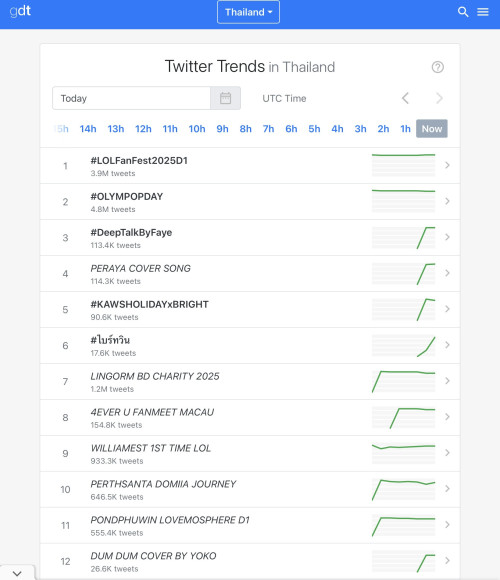Select the 6h time tab
The image size is (500, 580).
291,129
